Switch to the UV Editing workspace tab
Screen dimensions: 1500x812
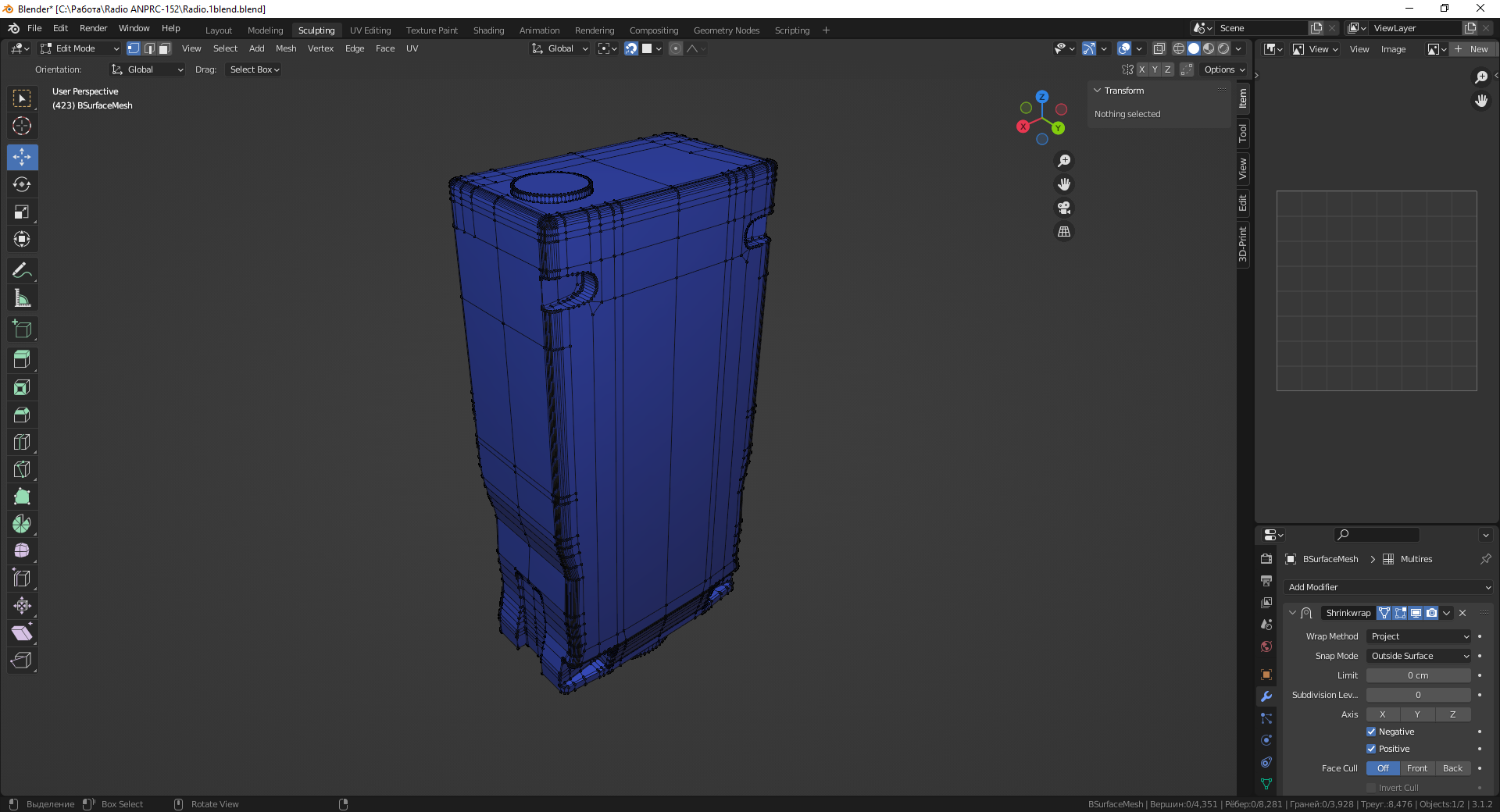(370, 30)
